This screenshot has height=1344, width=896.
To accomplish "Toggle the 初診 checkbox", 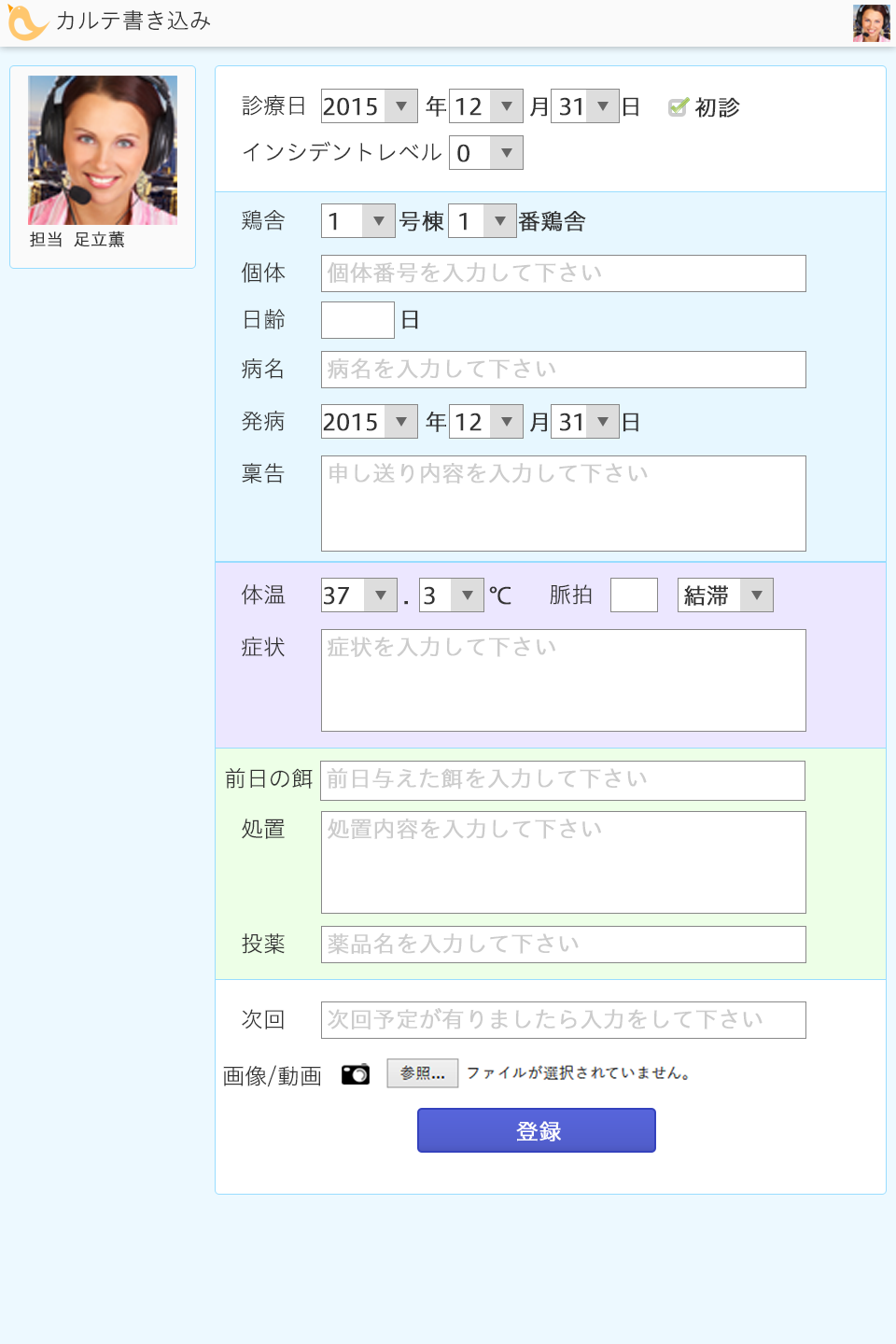I will pyautogui.click(x=679, y=107).
